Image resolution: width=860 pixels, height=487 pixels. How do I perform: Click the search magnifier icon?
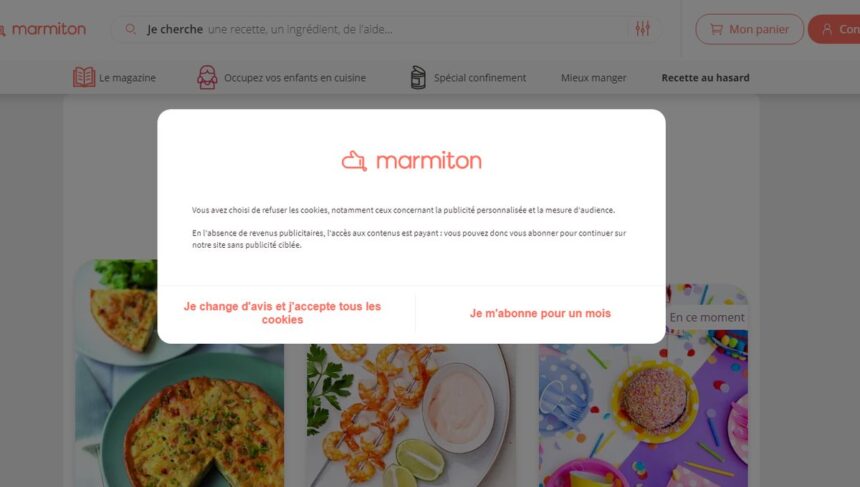click(131, 29)
